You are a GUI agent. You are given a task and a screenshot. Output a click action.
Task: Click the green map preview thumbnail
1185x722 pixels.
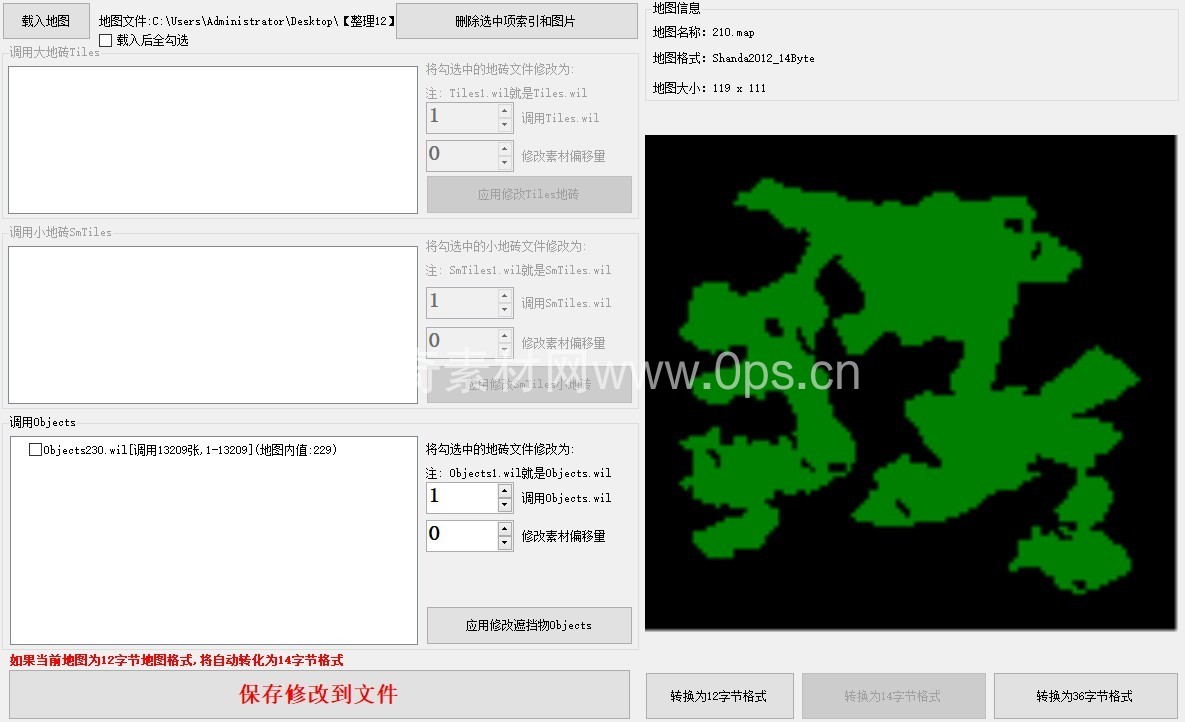coord(910,382)
